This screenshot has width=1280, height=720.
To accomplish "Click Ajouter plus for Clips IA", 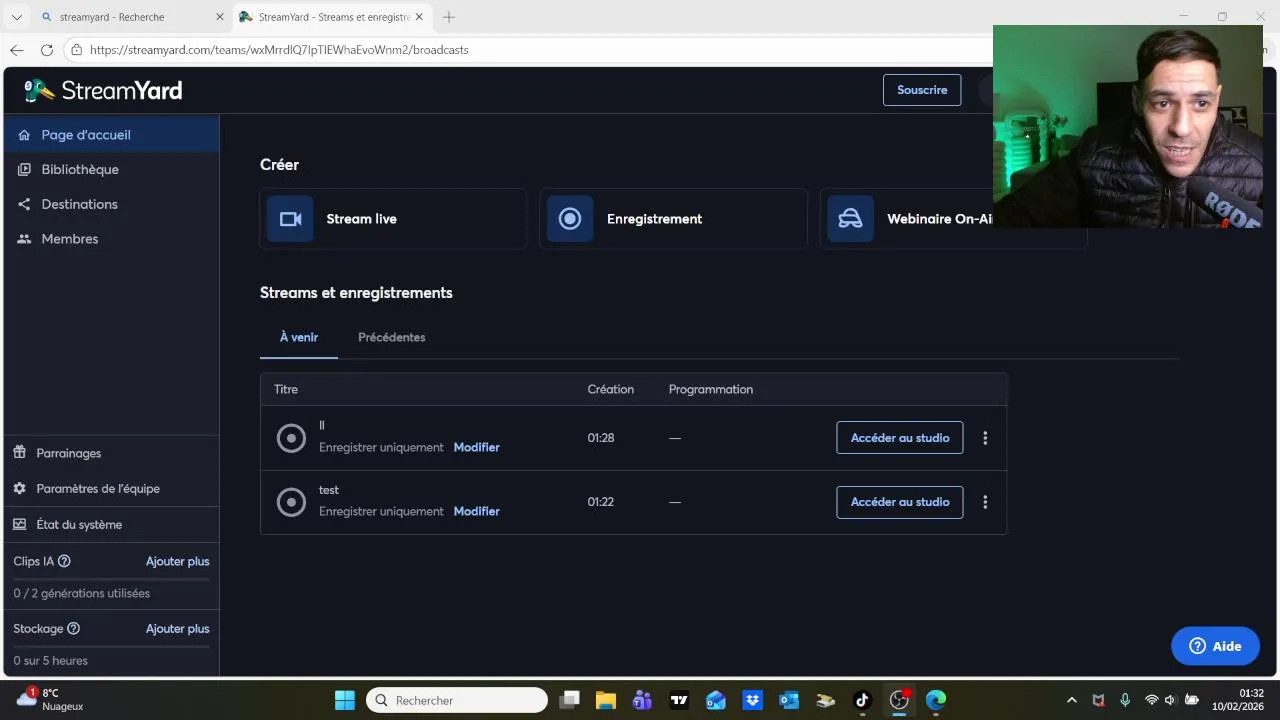I will (x=178, y=562).
